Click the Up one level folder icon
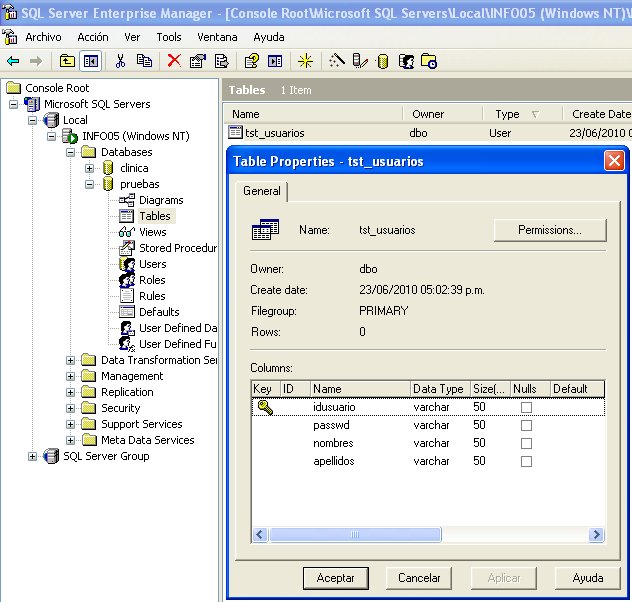This screenshot has width=632, height=602. [67, 61]
